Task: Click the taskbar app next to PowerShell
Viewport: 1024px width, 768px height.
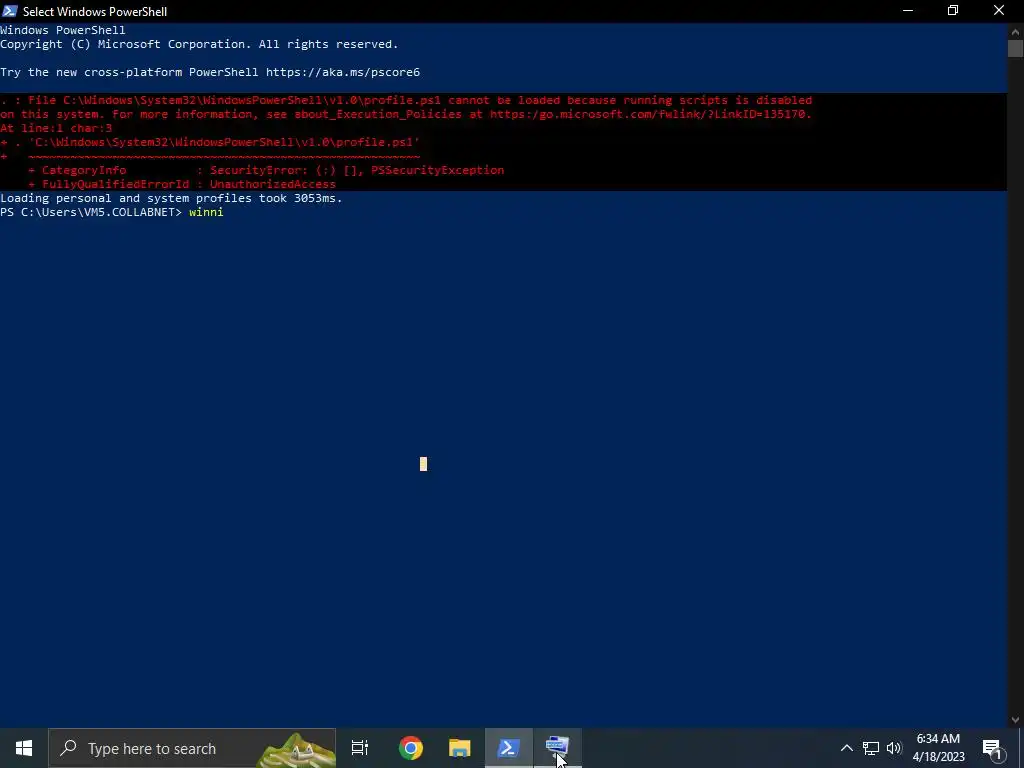Action: (x=558, y=748)
